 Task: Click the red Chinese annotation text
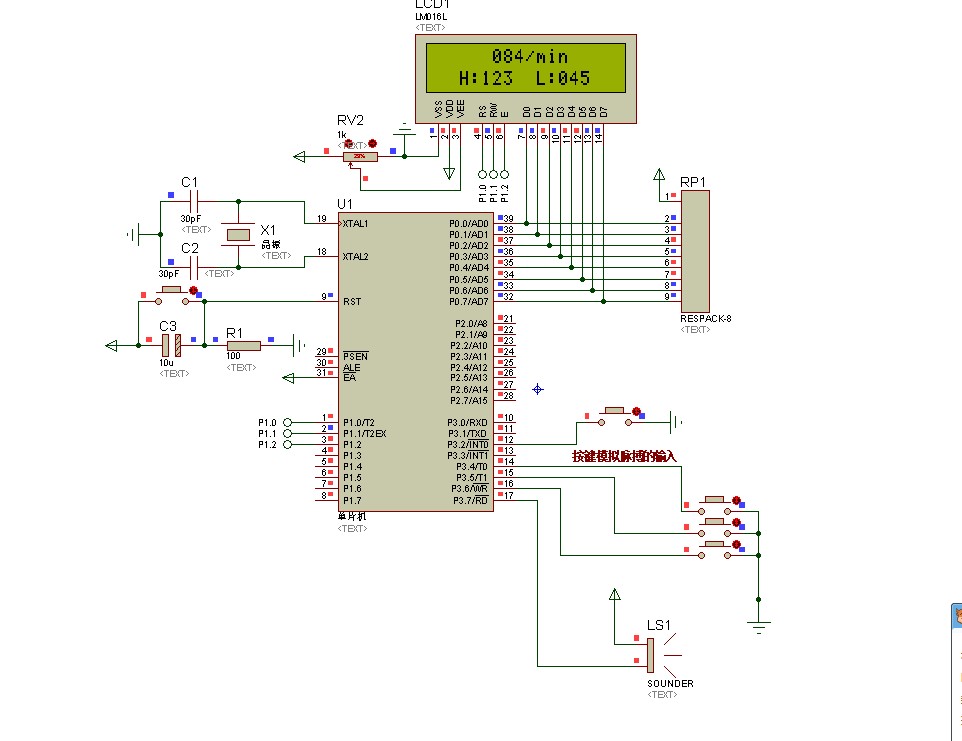pos(624,456)
